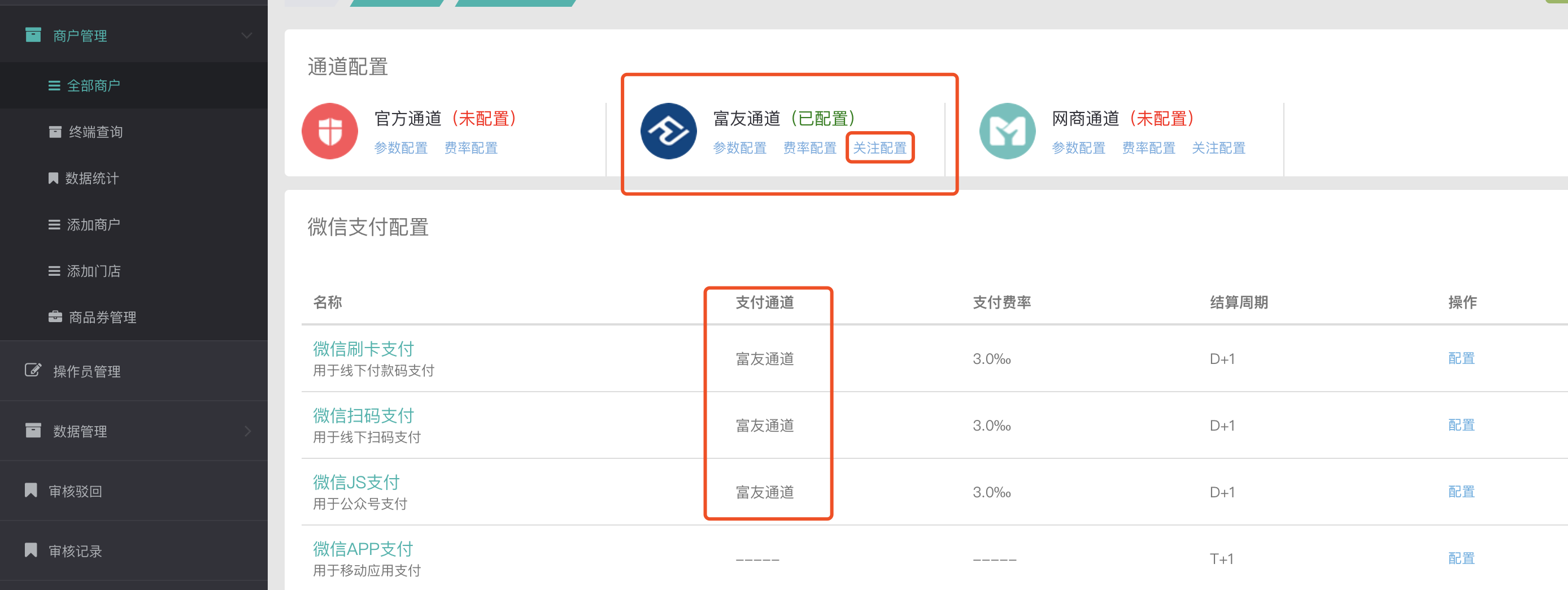1568x590 pixels.
Task: Open 关注配置 under 富友通道
Action: [879, 148]
